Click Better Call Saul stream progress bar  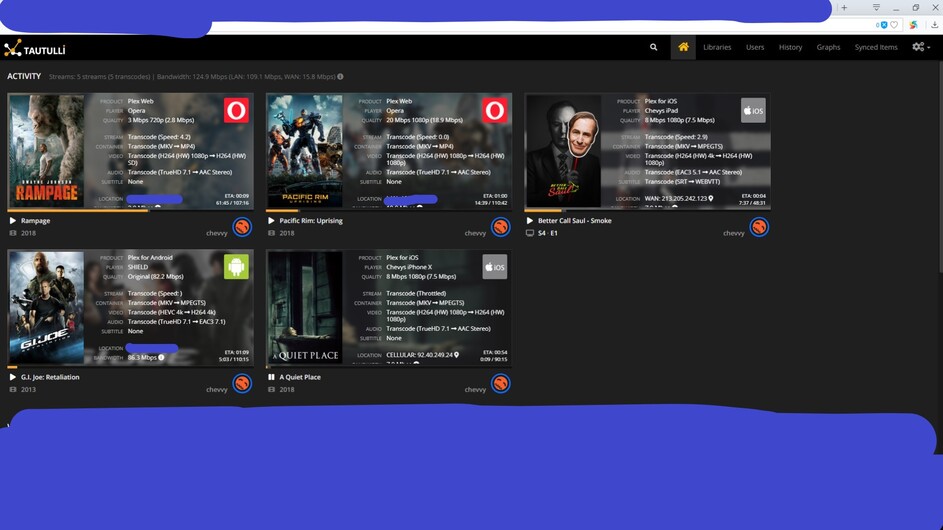[648, 211]
